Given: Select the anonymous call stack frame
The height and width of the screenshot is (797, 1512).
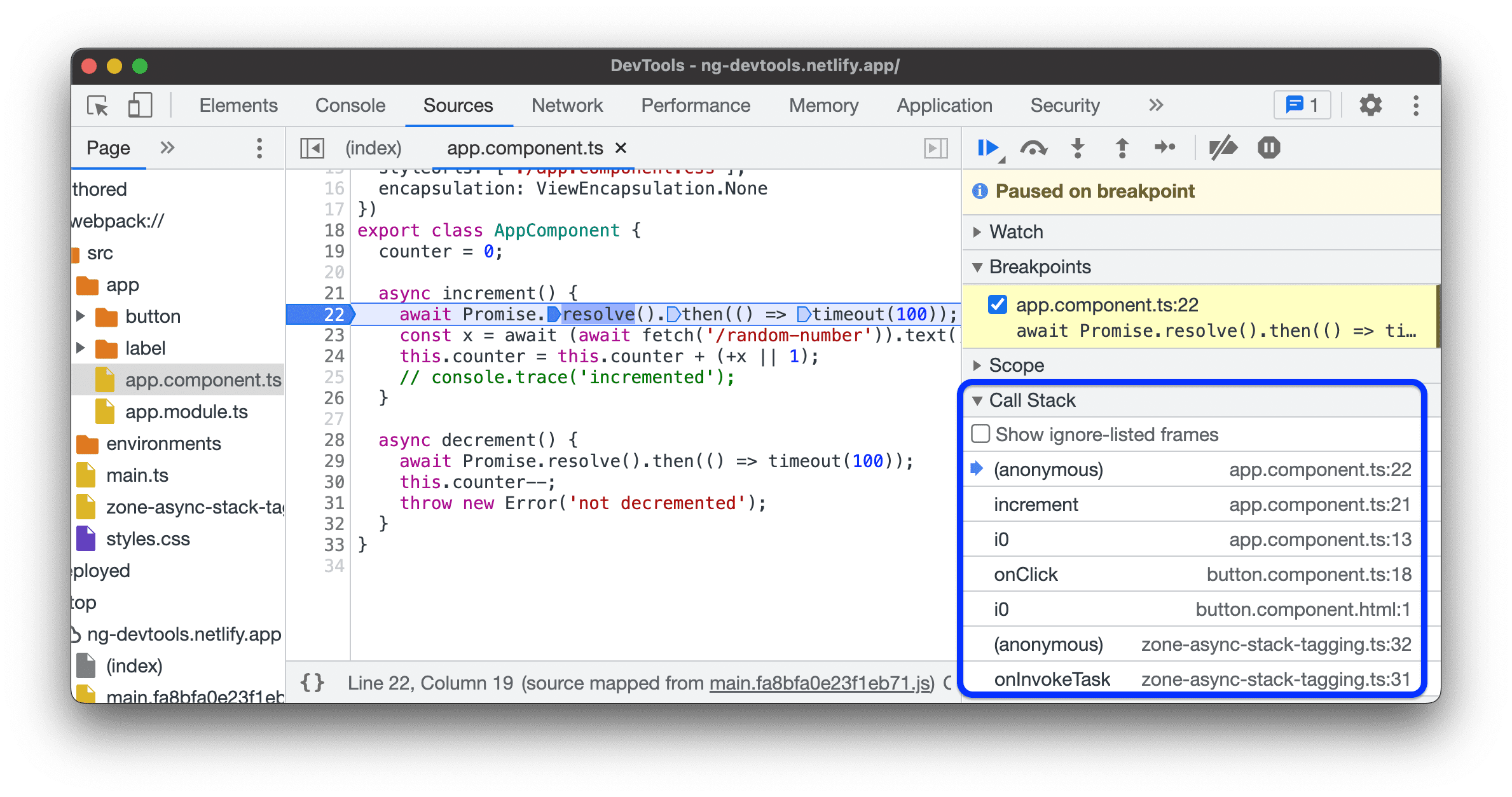Looking at the screenshot, I should 1047,469.
